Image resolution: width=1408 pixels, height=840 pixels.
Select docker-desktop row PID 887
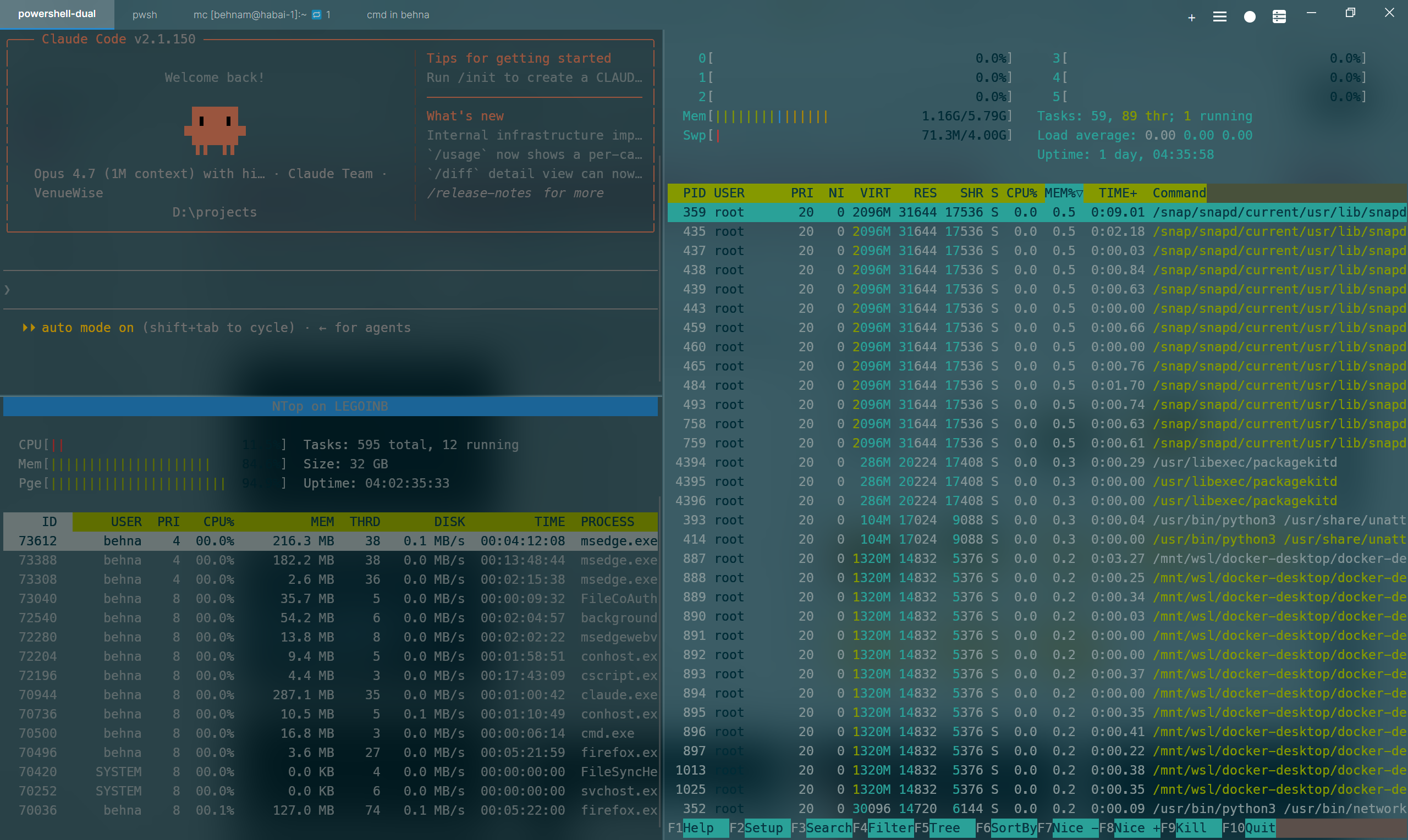[x=1037, y=559]
